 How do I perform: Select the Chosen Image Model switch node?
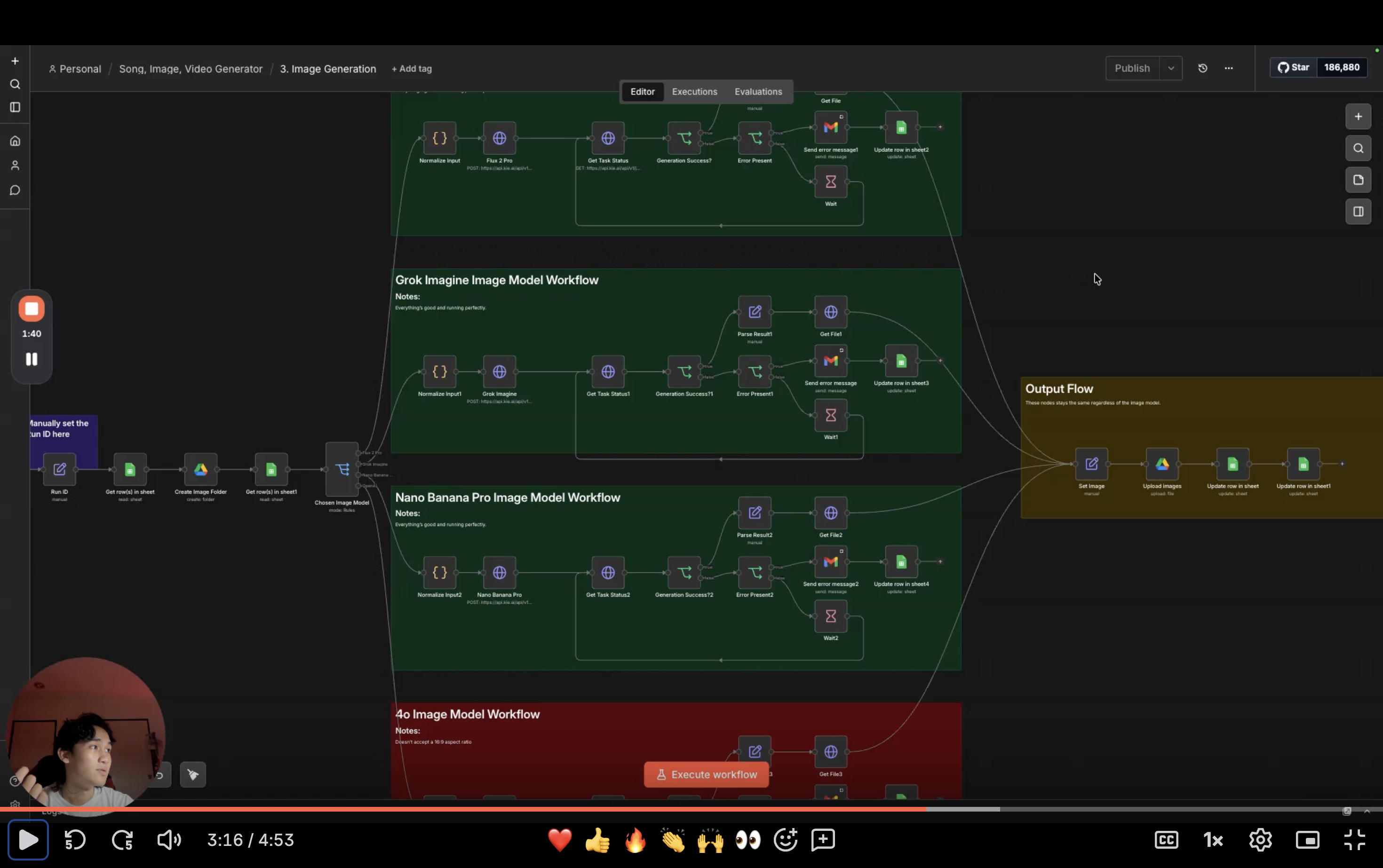[342, 470]
